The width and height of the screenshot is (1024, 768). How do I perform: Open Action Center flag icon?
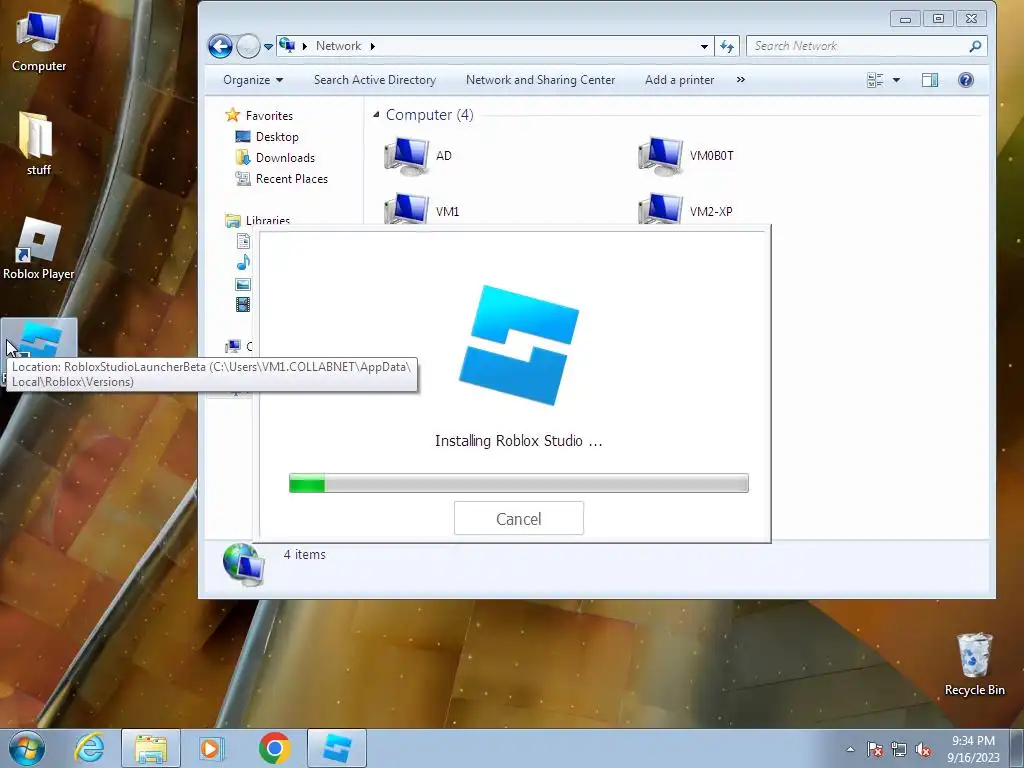tap(875, 749)
